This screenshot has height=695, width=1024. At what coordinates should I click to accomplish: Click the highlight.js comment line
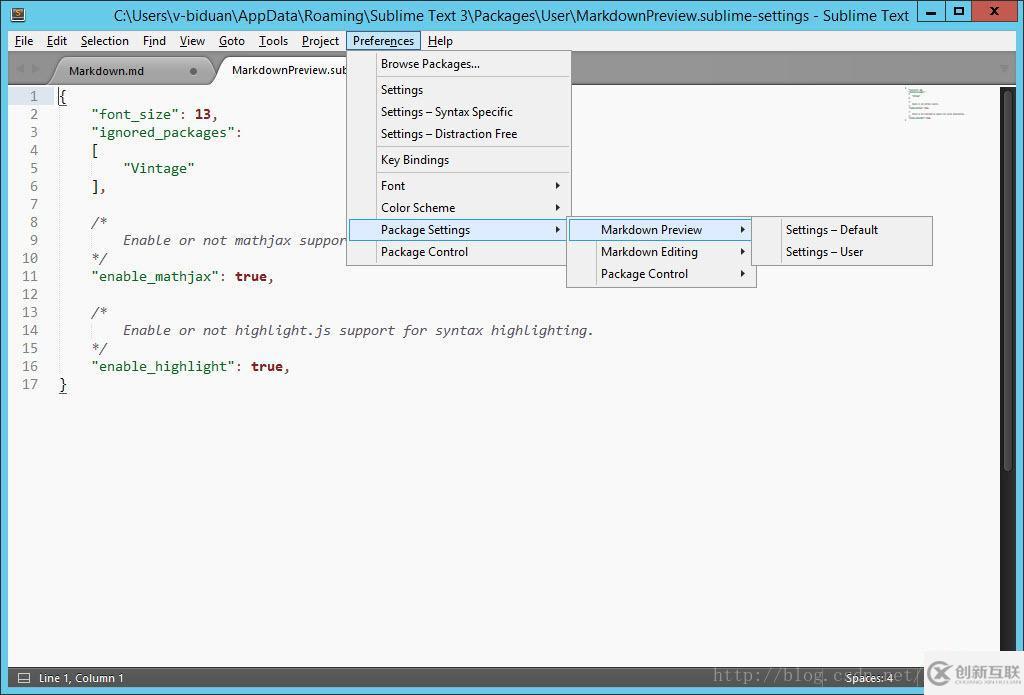[358, 331]
